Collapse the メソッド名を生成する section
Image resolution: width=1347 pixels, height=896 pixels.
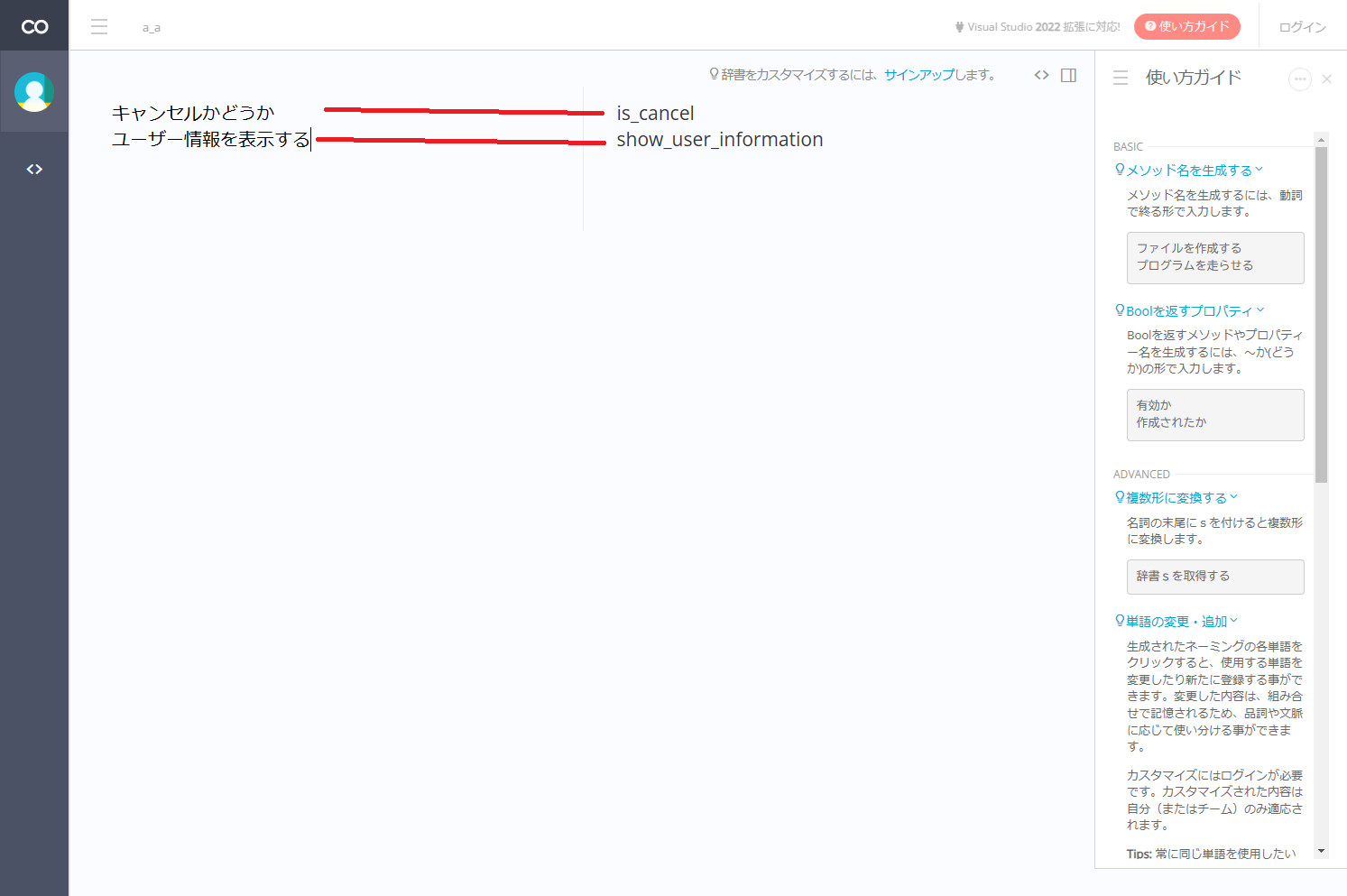1189,170
